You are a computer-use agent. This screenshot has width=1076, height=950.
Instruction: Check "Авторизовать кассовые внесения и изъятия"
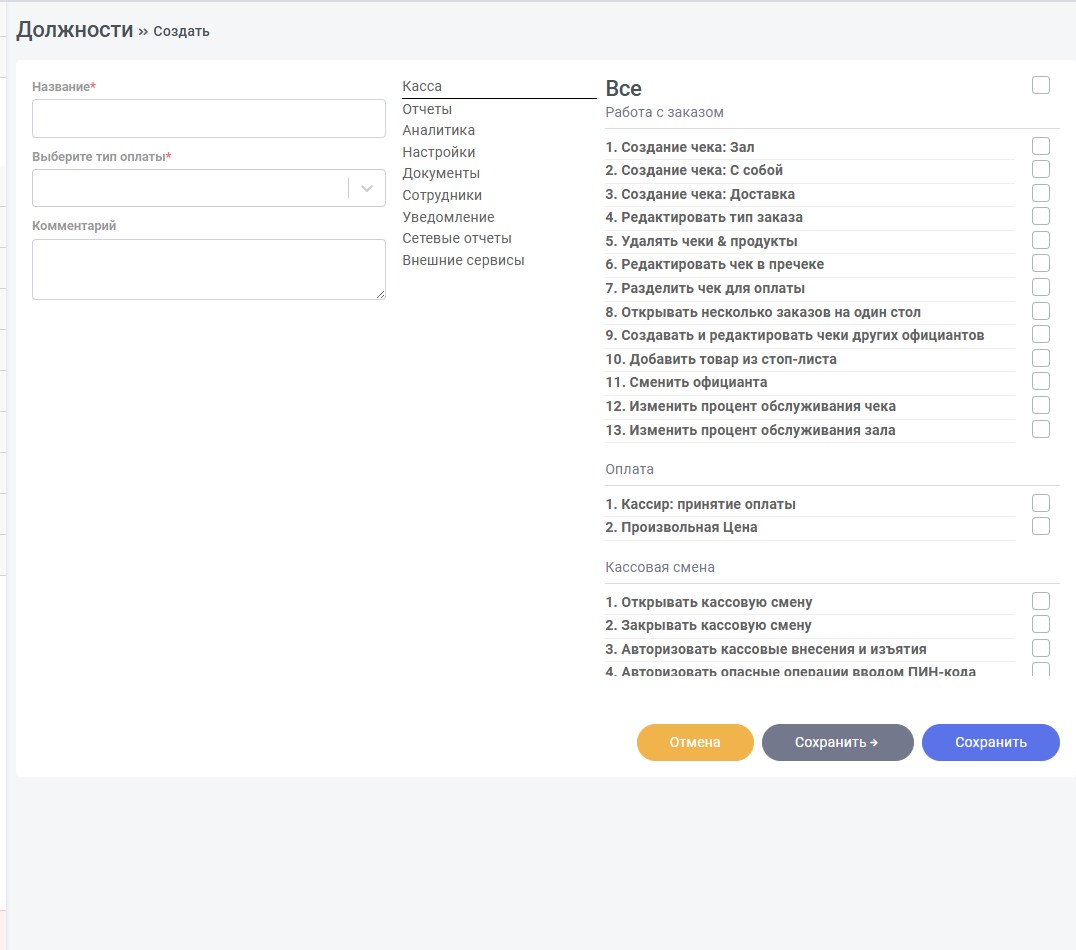pyautogui.click(x=1040, y=649)
